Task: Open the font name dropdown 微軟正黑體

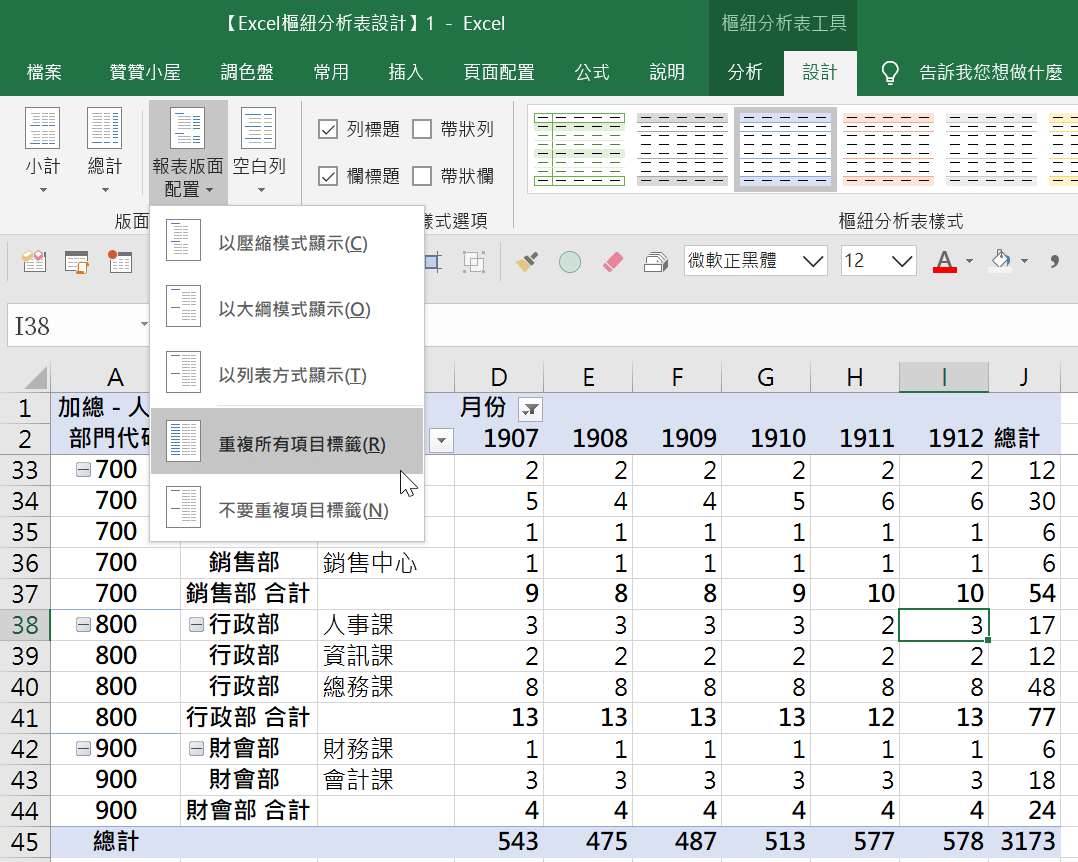Action: (x=813, y=261)
